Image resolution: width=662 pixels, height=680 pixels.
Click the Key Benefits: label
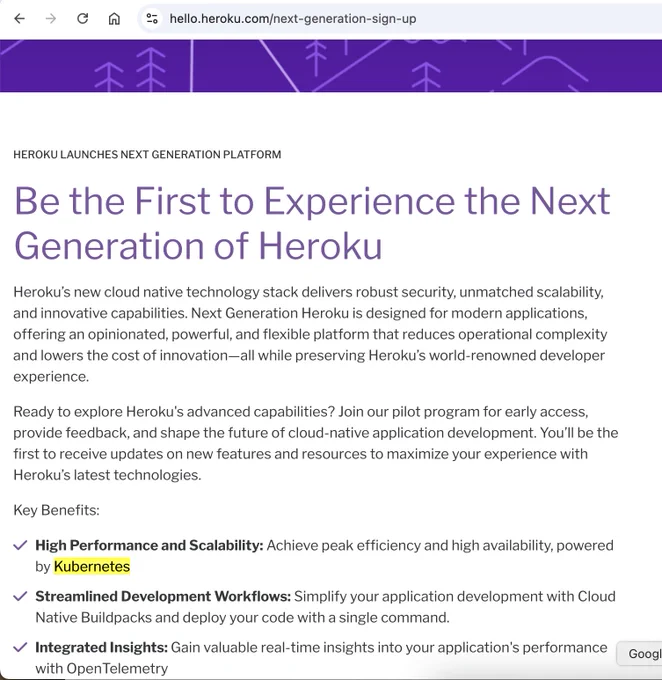coord(56,510)
